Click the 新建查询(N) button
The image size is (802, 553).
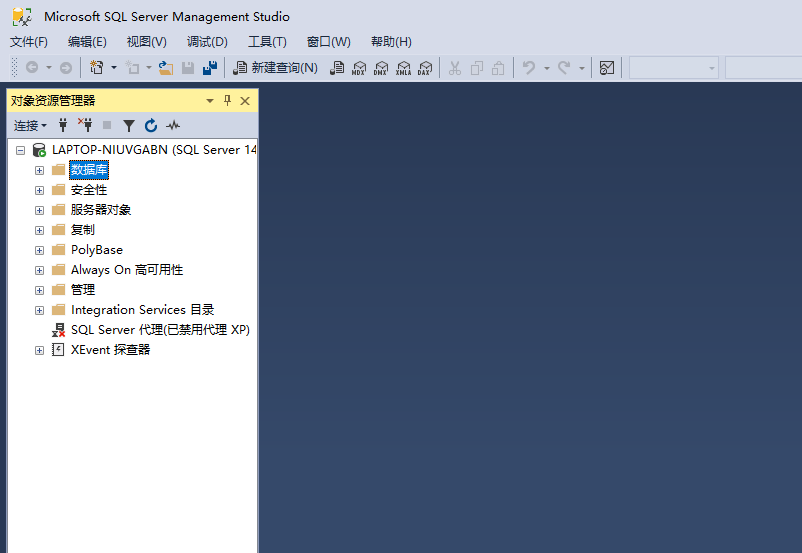point(275,68)
